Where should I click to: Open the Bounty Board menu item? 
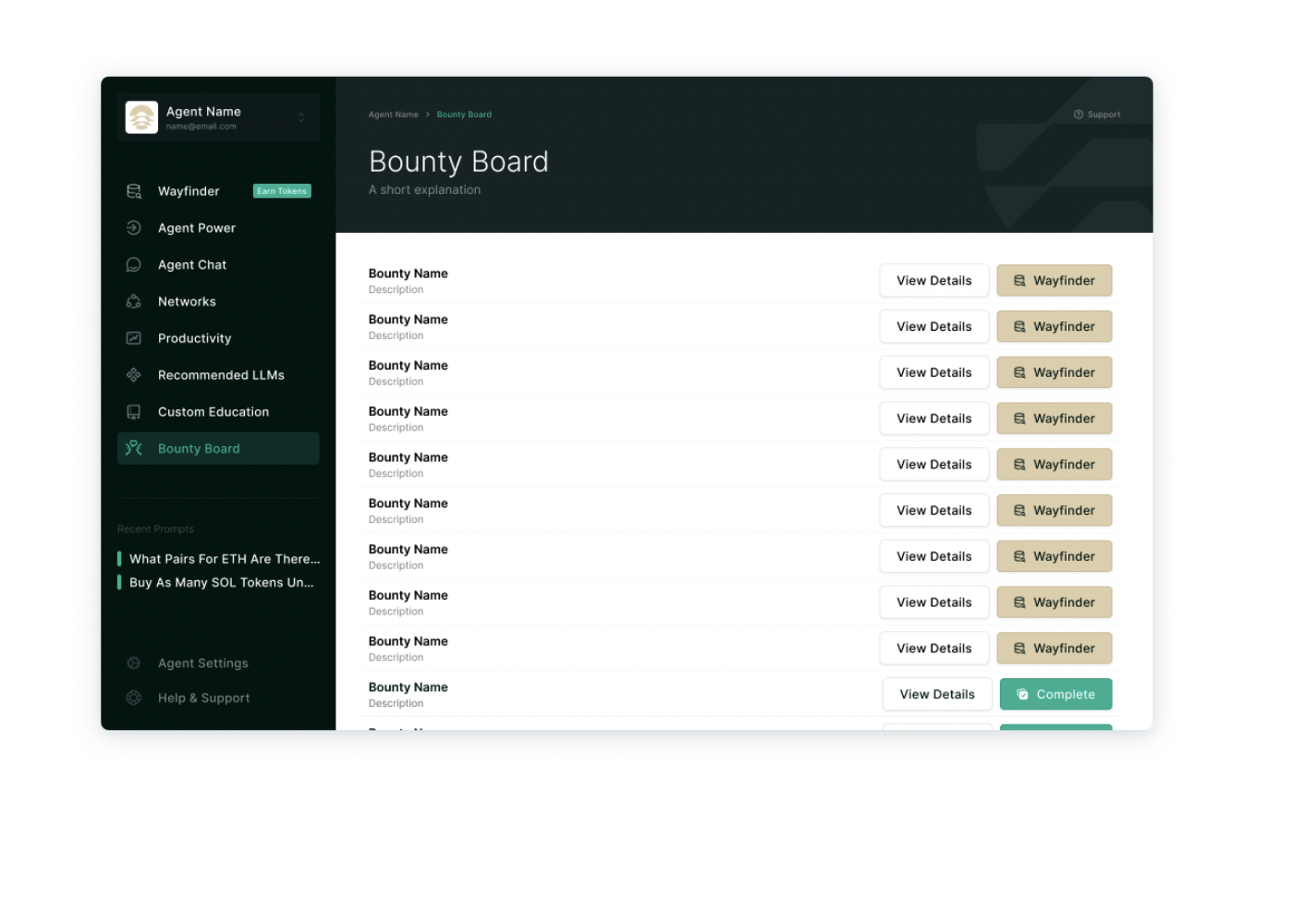pos(199,449)
